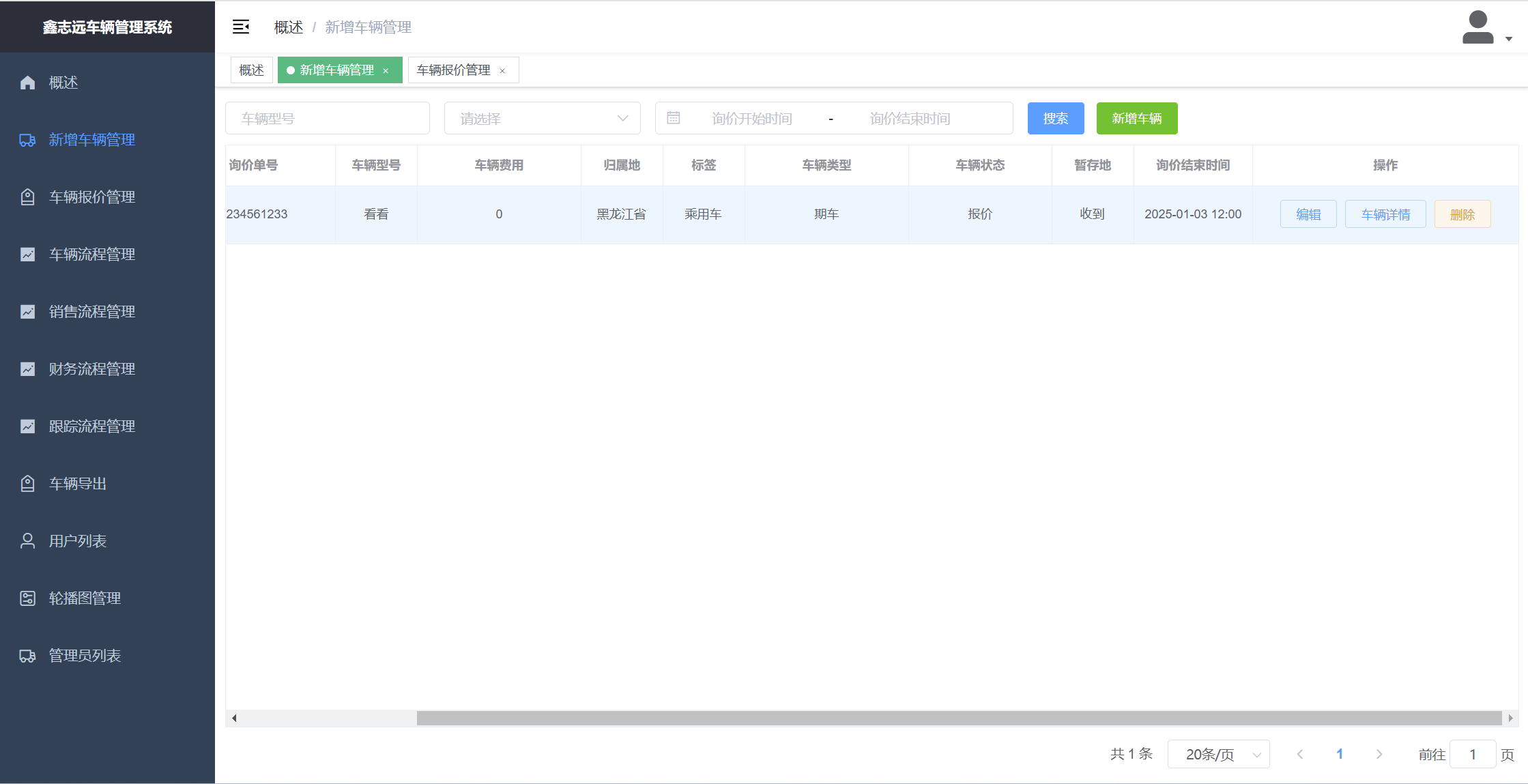The image size is (1528, 784).
Task: Click the picture icon beside 轮播图管理
Action: [27, 598]
